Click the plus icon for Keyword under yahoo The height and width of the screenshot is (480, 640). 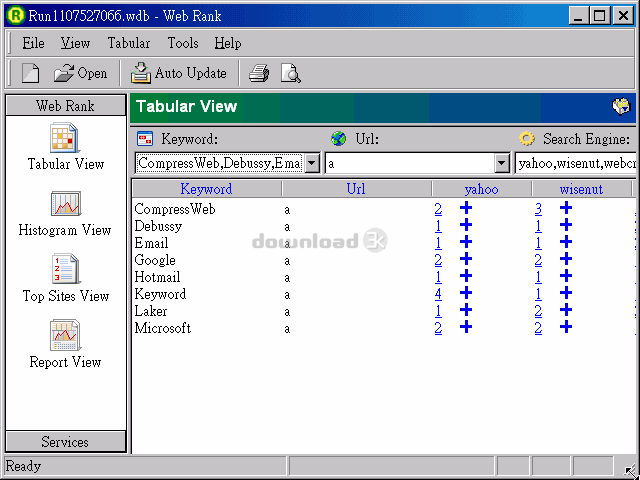tap(466, 293)
